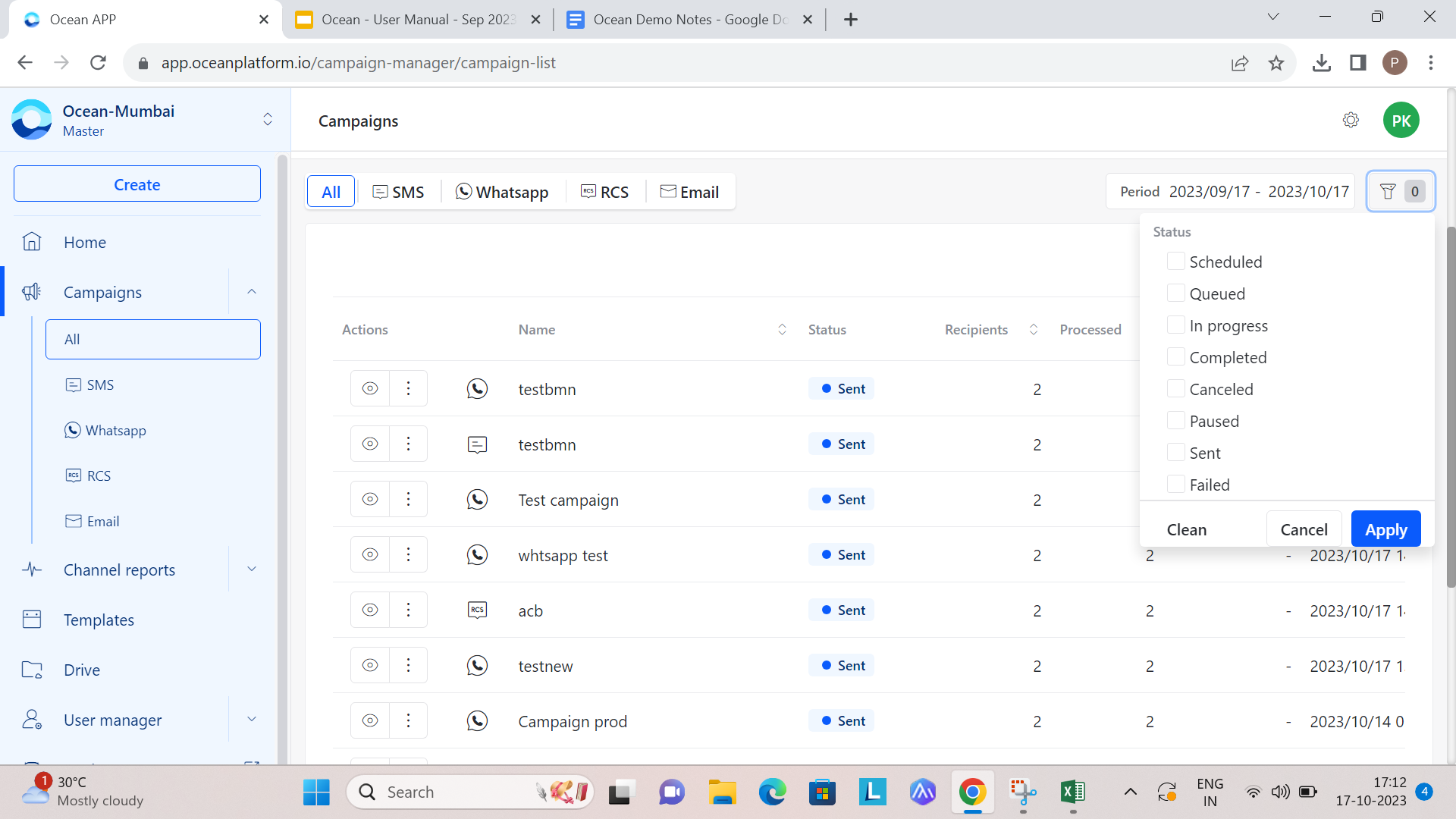1456x819 pixels.
Task: View the first testbmn campaign eye icon
Action: [x=370, y=388]
